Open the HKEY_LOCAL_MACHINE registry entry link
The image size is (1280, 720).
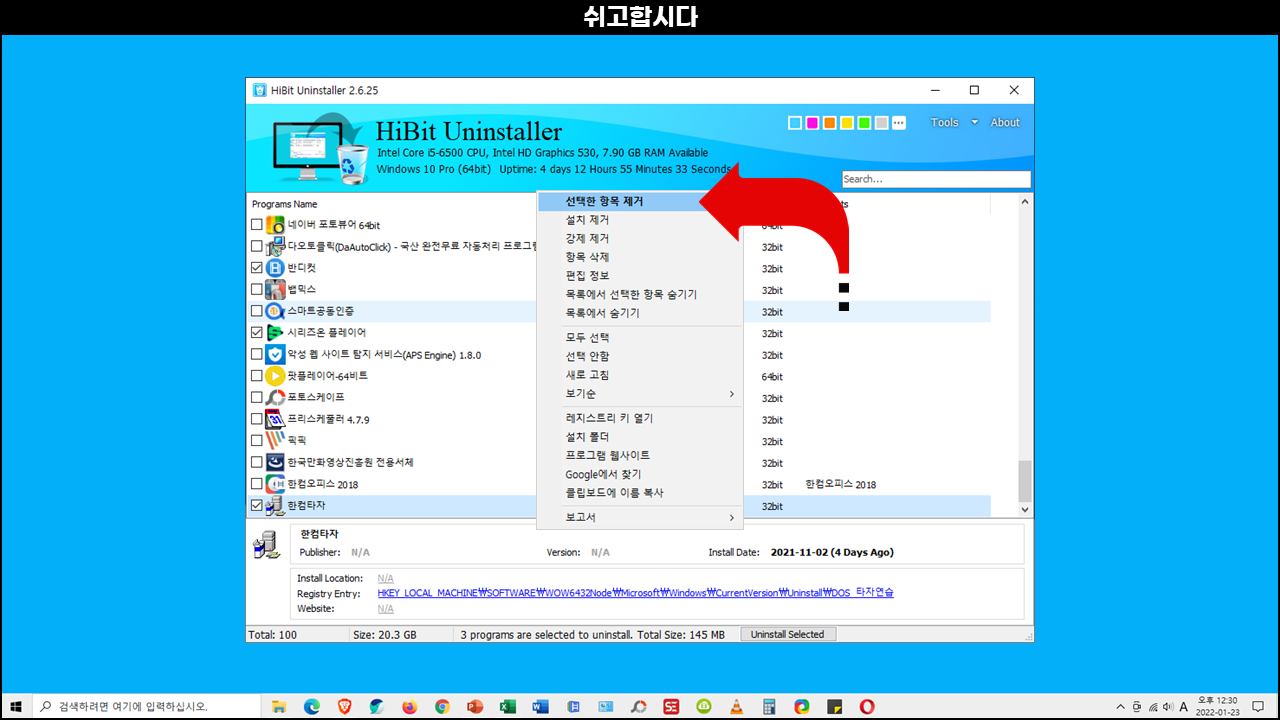click(635, 593)
